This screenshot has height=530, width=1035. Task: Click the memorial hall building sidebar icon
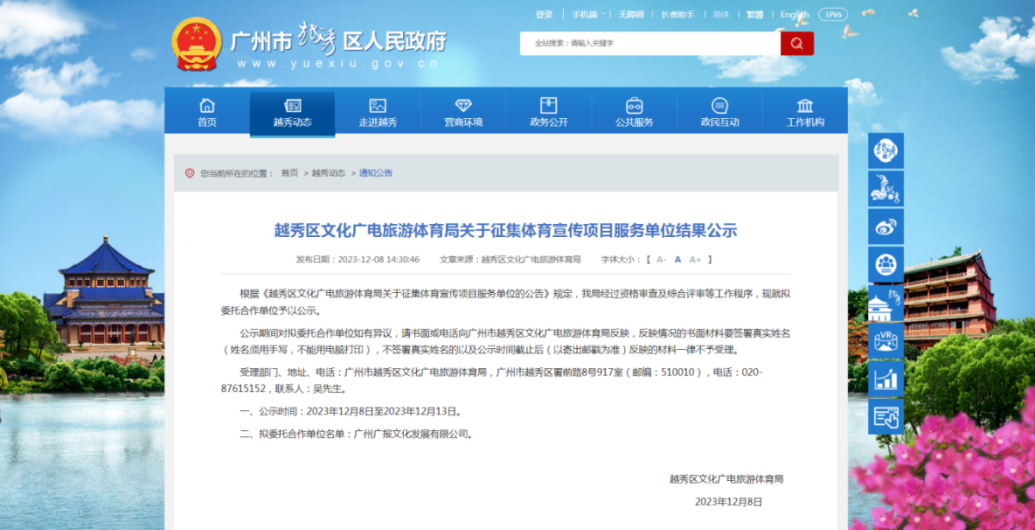pos(886,303)
